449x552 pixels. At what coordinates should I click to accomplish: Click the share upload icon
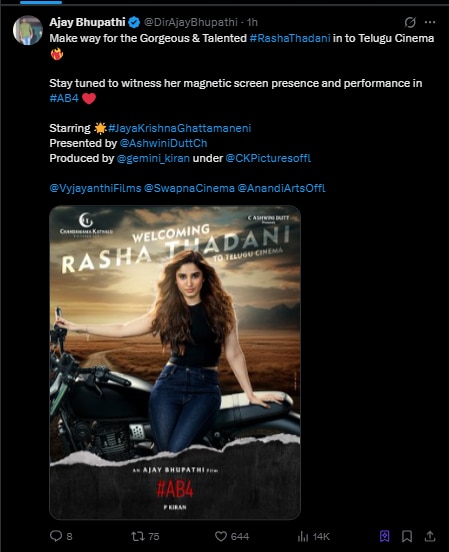click(x=430, y=536)
